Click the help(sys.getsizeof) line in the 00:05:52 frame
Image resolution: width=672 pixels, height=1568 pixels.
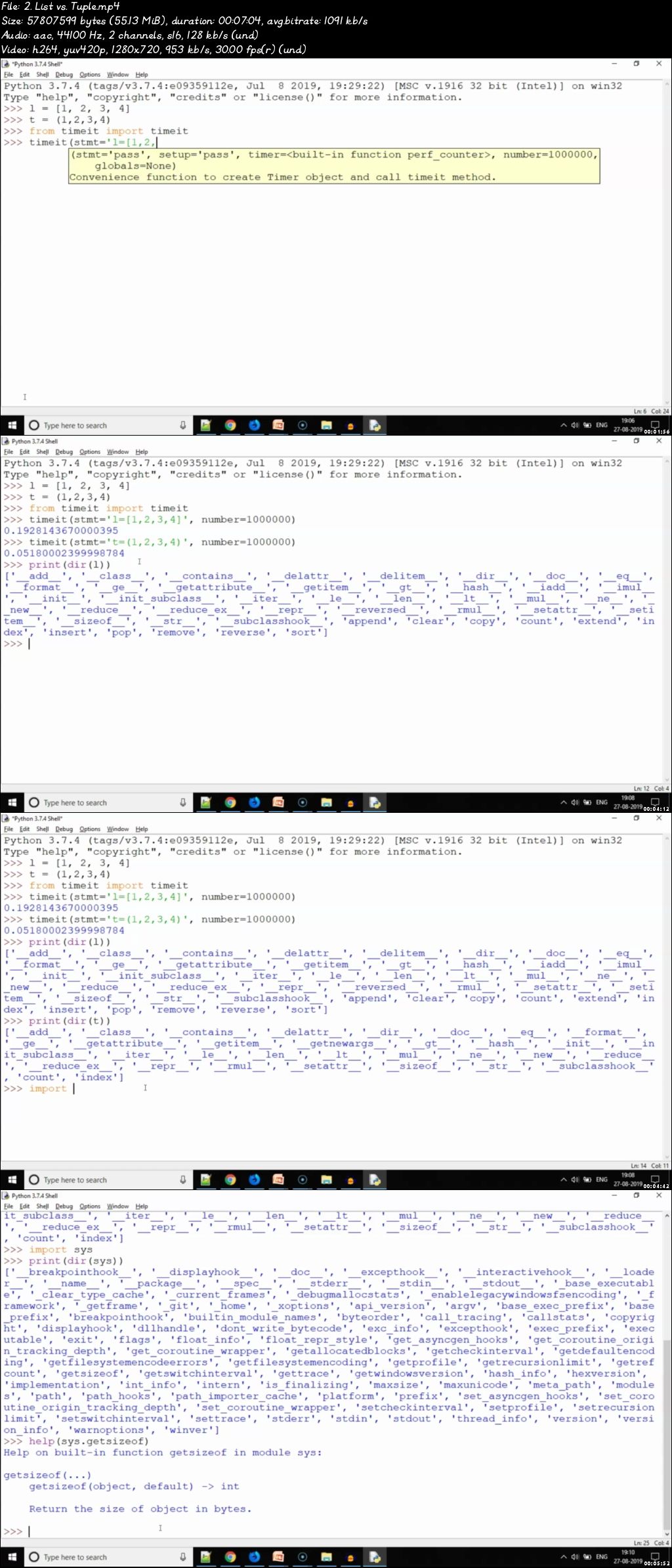(89, 1441)
